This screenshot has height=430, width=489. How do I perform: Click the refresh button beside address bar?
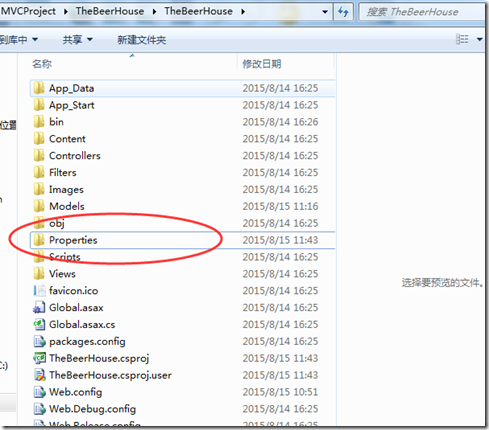pyautogui.click(x=343, y=12)
